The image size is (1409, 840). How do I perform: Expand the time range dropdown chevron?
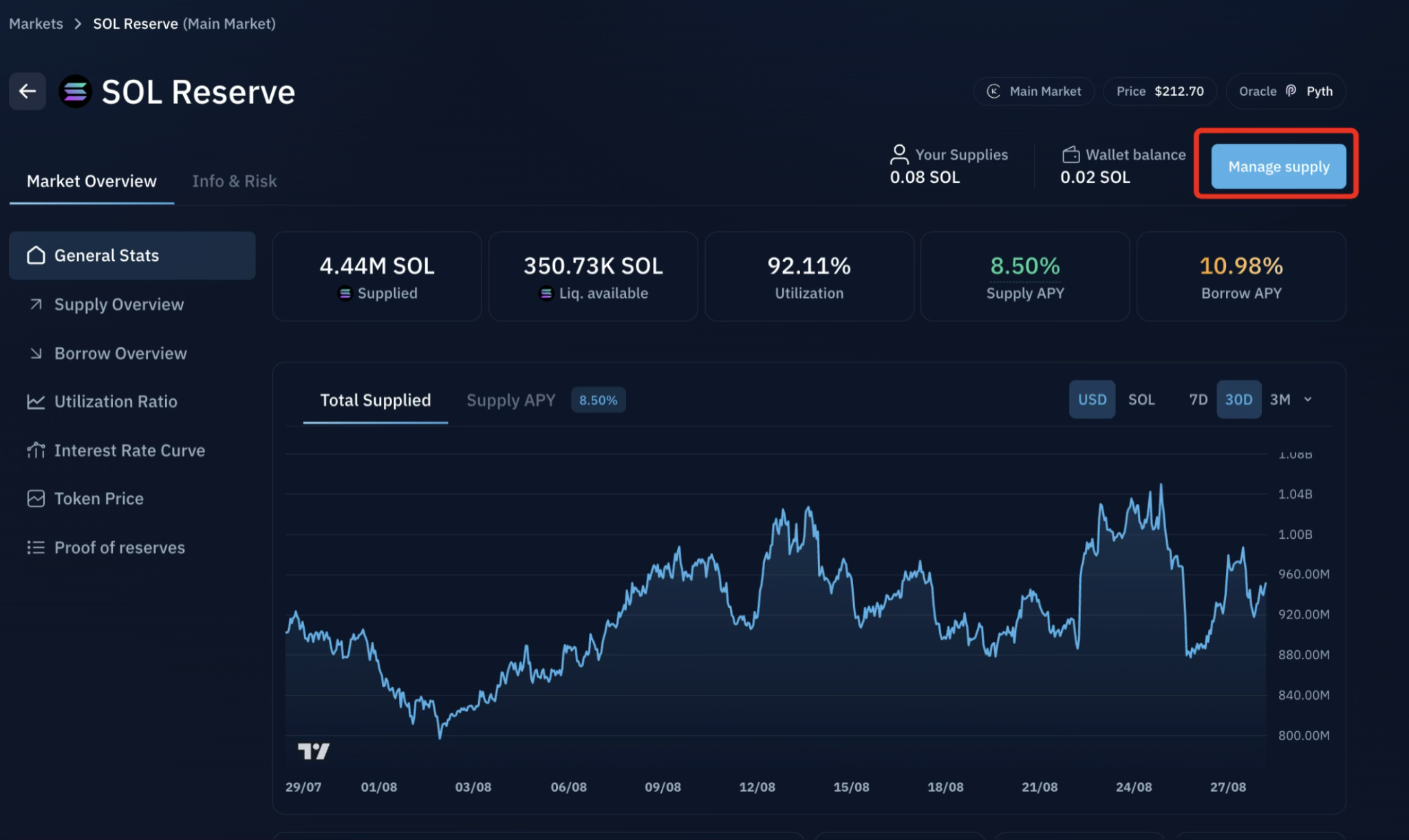pyautogui.click(x=1308, y=400)
